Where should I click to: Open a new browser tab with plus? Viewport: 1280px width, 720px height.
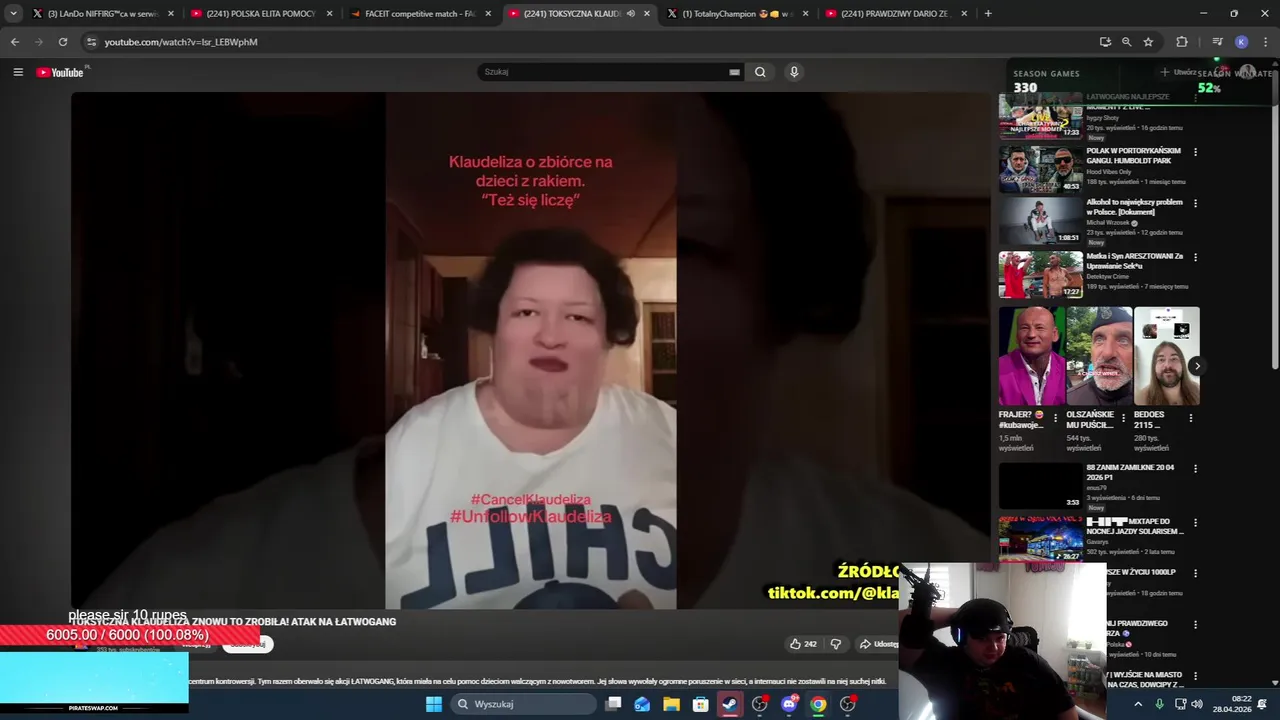tap(988, 13)
